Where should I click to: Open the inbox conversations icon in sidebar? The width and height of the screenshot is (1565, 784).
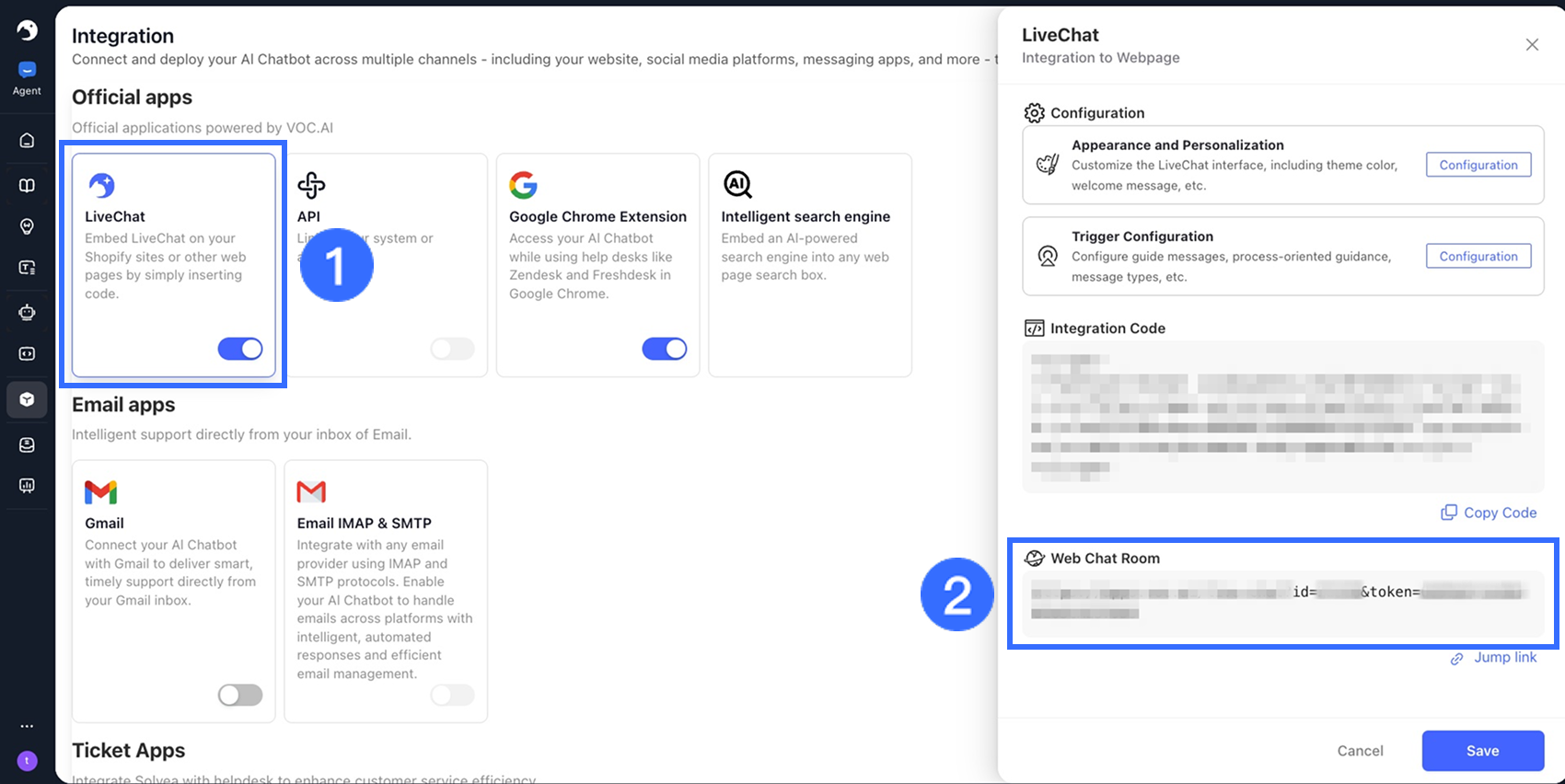tap(27, 445)
